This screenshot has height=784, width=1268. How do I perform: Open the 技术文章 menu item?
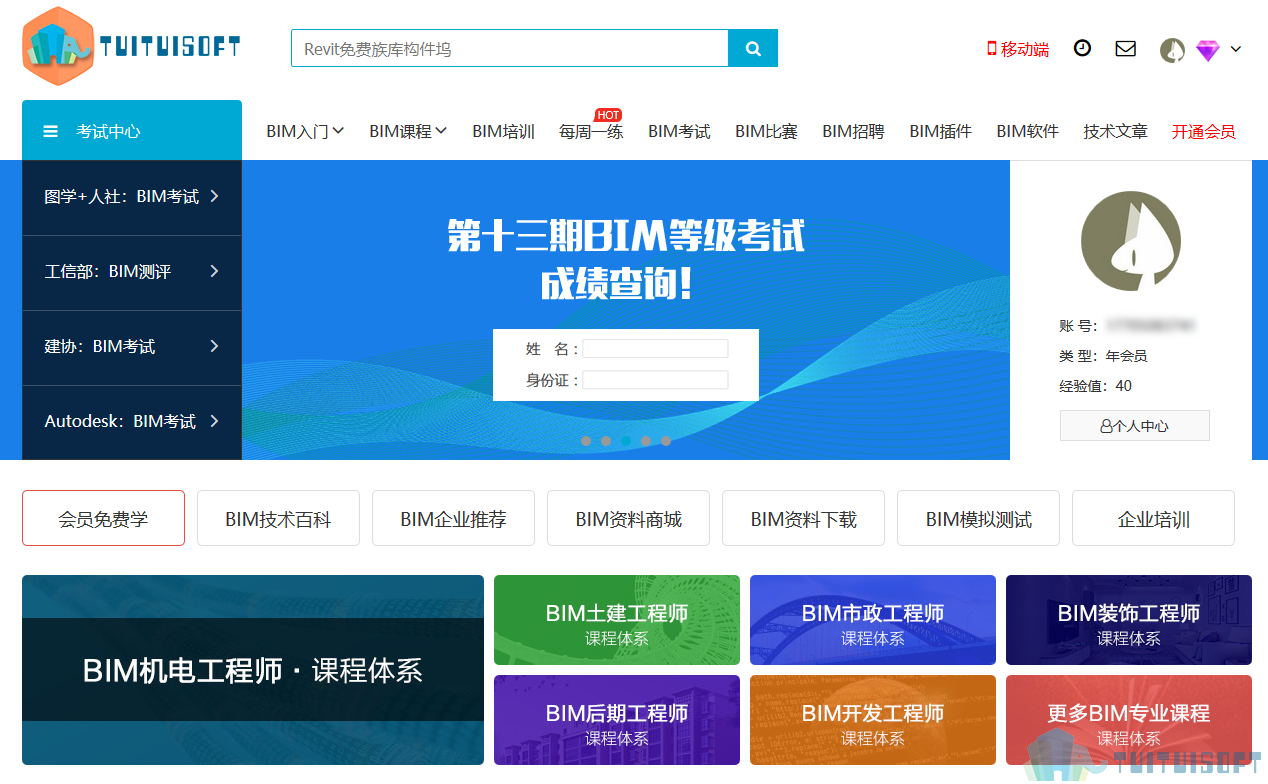click(x=1115, y=131)
